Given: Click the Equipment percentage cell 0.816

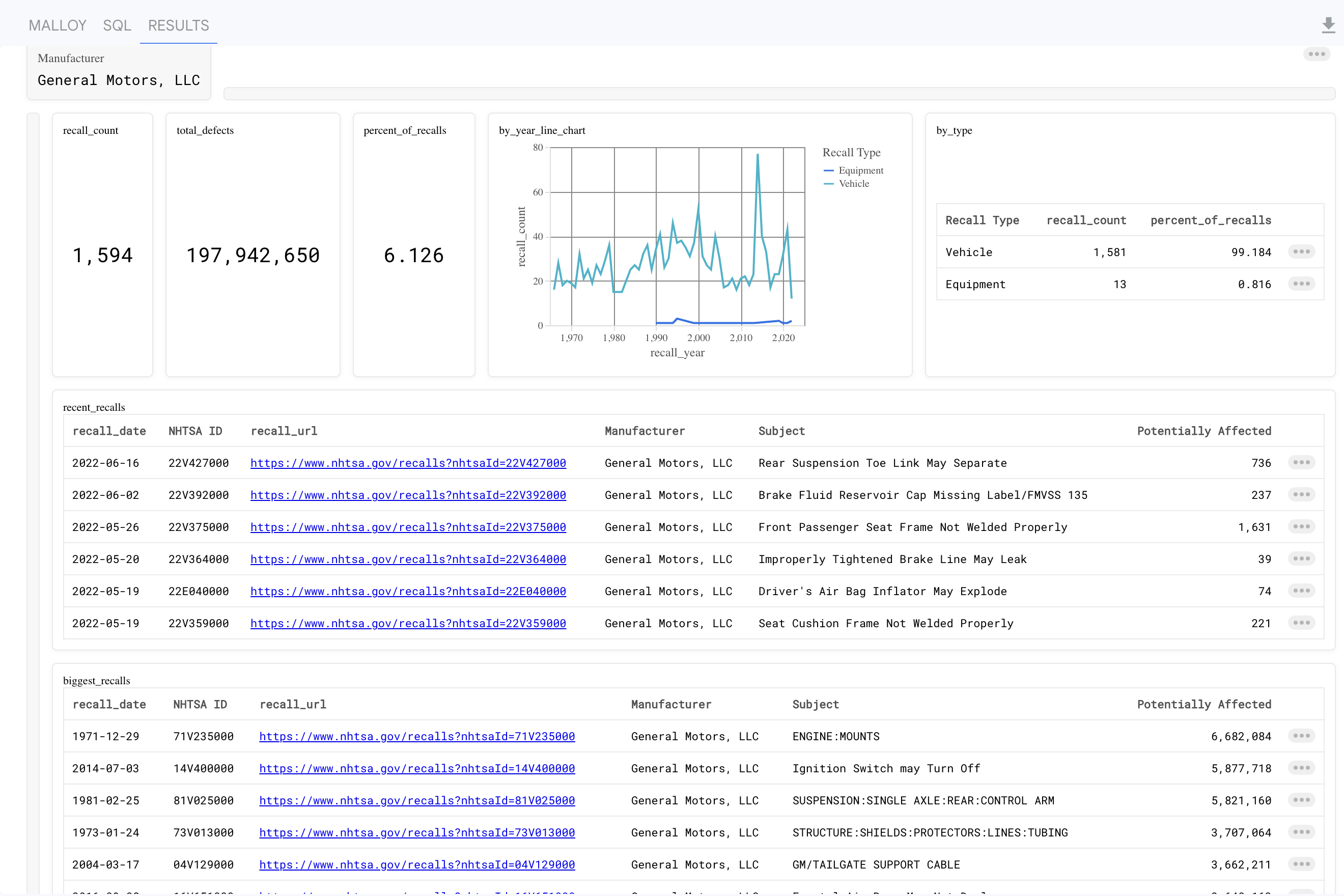Looking at the screenshot, I should [x=1254, y=284].
